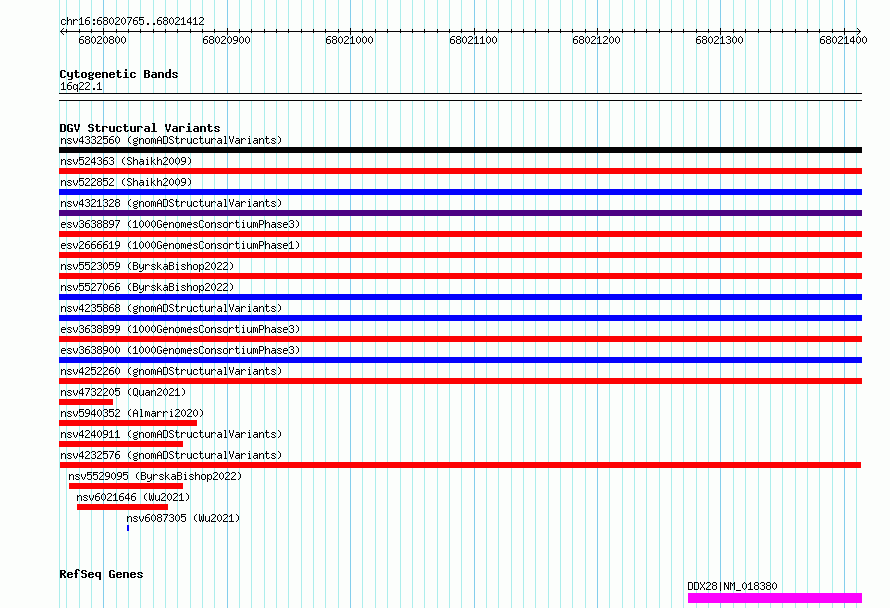Open nsv4235868 gnomADStructuralVariants label
The image size is (890, 608).
click(171, 308)
